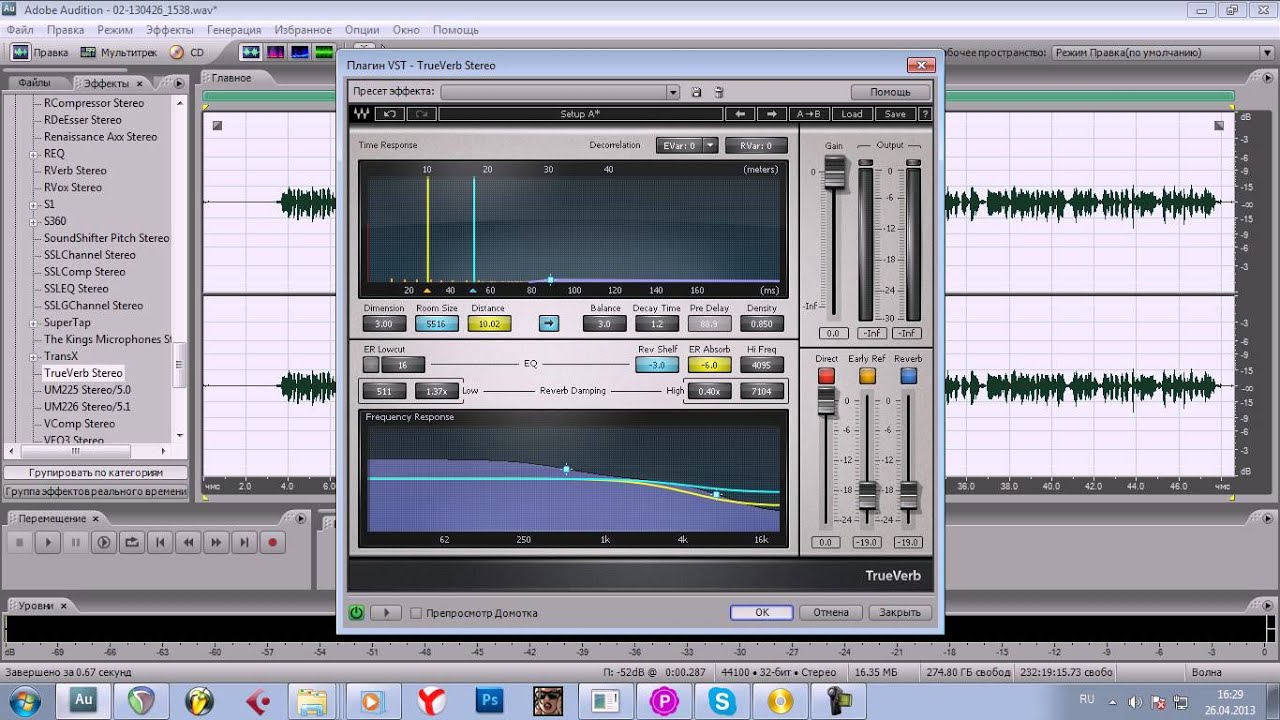This screenshot has width=1280, height=720.
Task: Open FL Studio from the taskbar
Action: (x=199, y=701)
